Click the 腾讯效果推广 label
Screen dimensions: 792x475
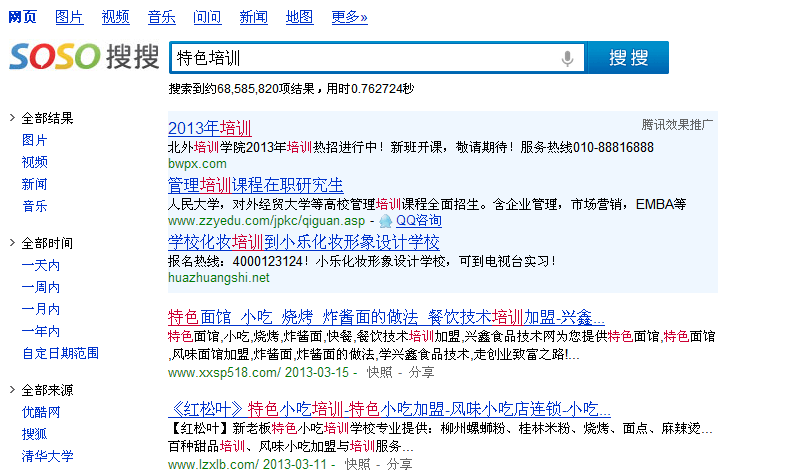click(x=677, y=124)
